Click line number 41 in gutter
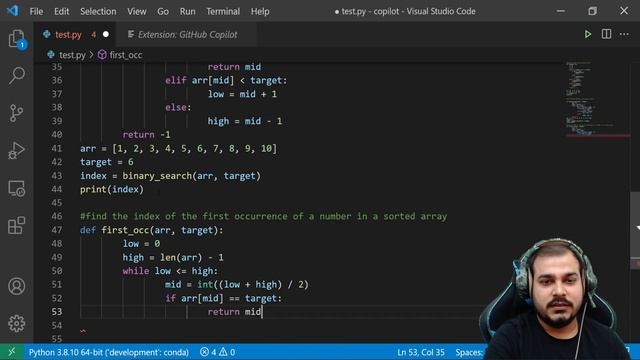Screen dimensions: 640x360 (57, 149)
